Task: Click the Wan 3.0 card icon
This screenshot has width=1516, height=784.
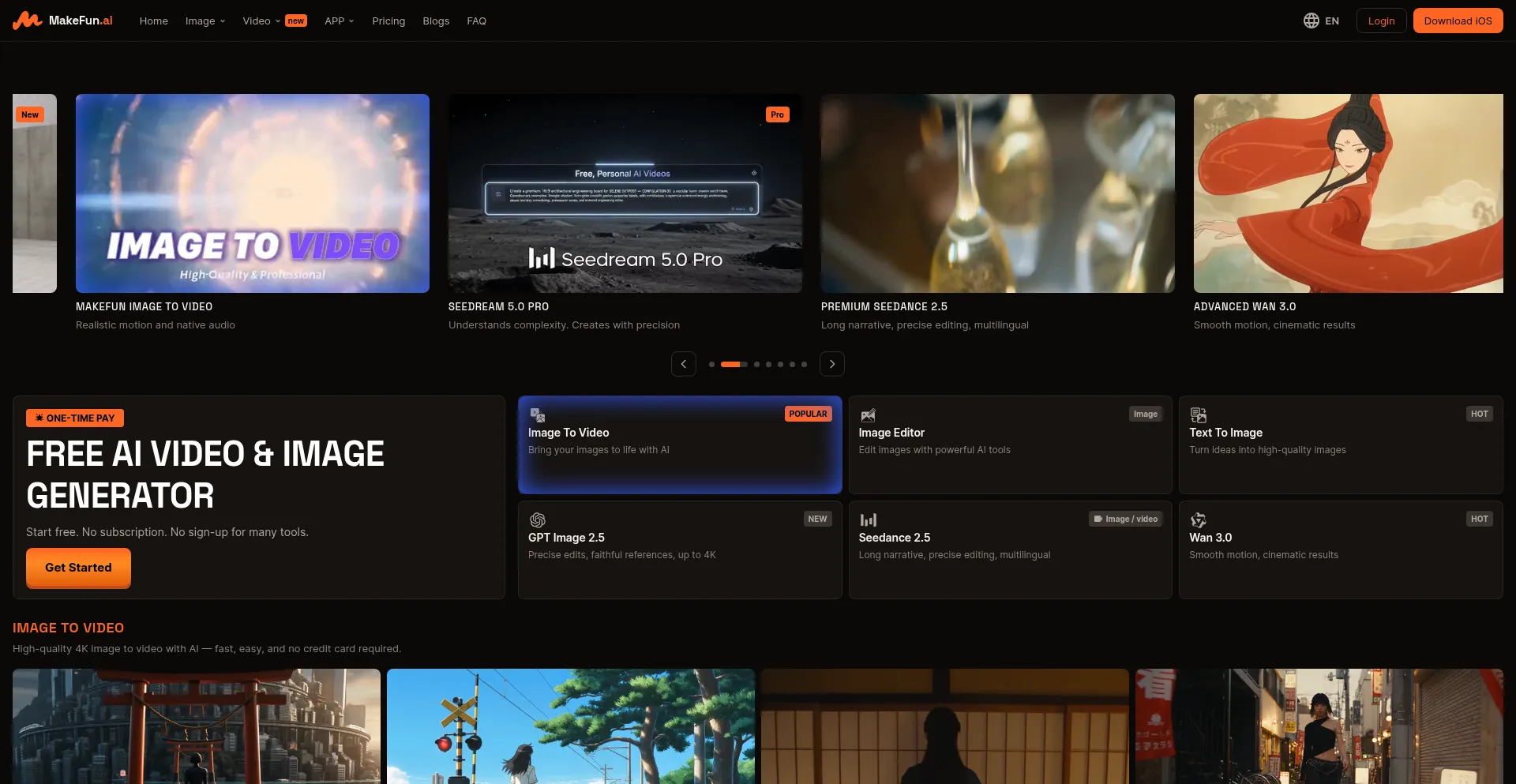Action: pos(1199,520)
